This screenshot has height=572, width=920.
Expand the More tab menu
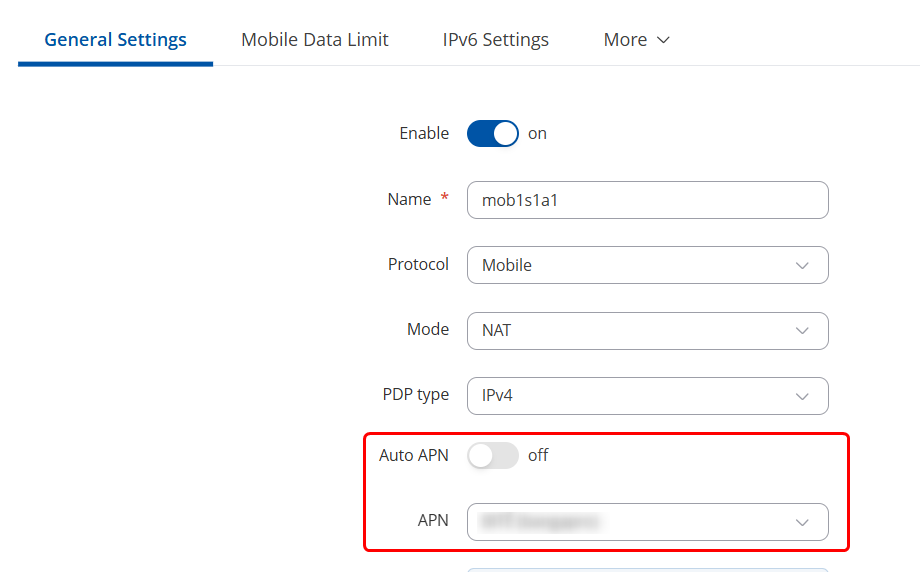click(x=625, y=40)
